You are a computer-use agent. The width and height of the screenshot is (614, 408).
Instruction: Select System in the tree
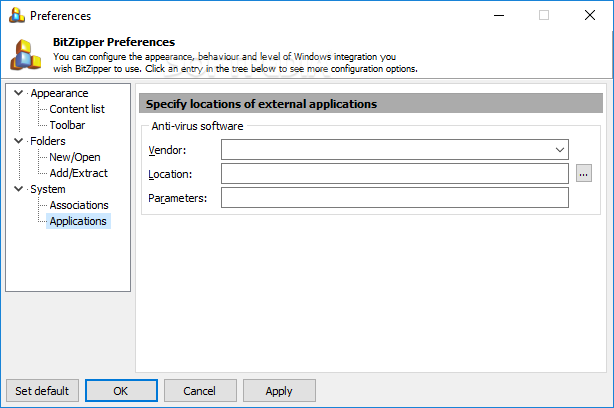pos(48,189)
